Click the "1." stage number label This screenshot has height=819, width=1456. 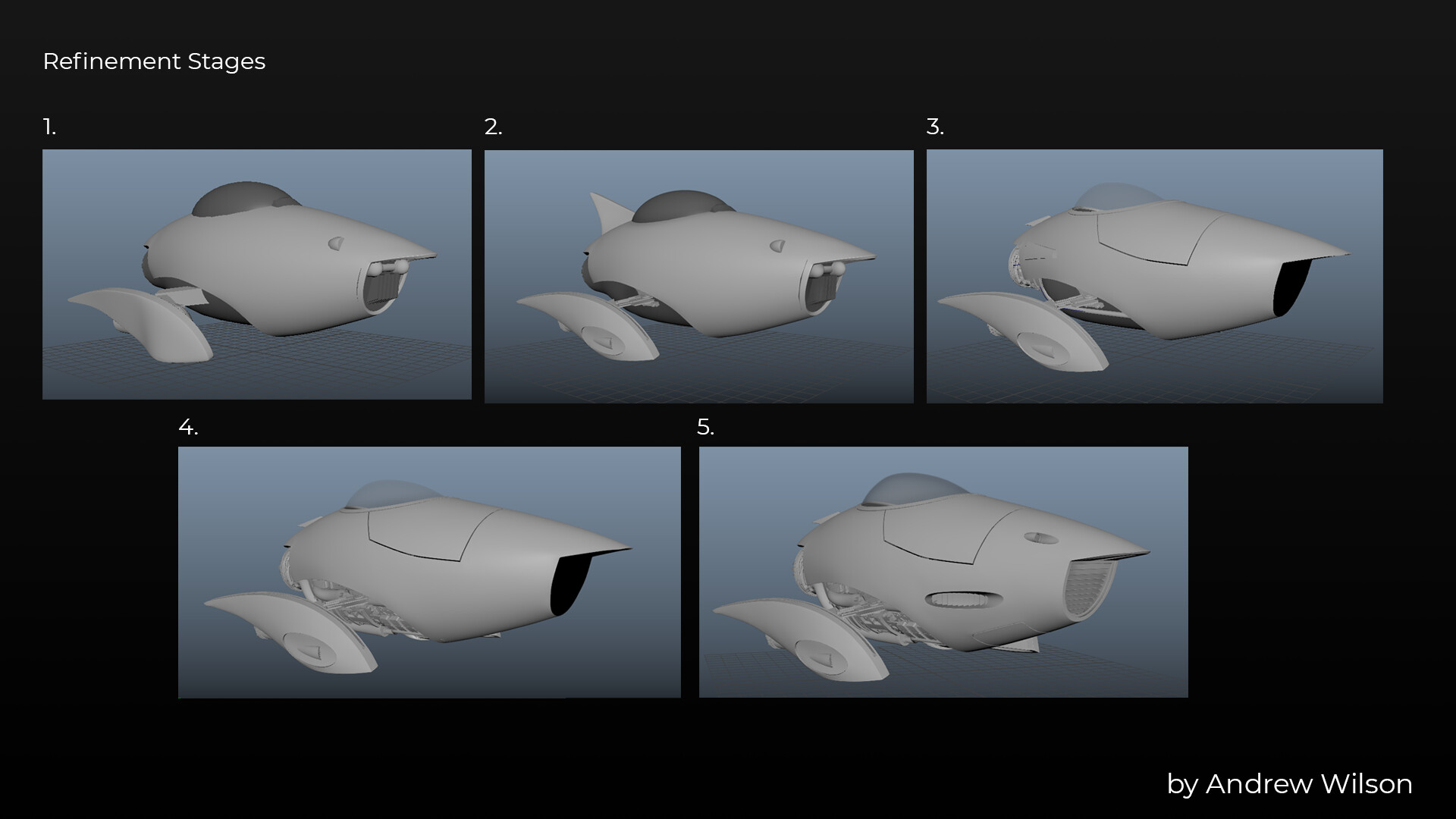point(49,127)
